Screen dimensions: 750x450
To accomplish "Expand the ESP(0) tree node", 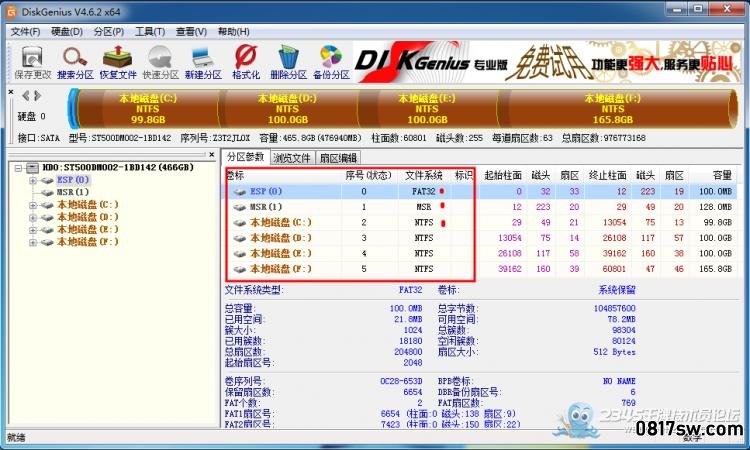I will point(33,180).
